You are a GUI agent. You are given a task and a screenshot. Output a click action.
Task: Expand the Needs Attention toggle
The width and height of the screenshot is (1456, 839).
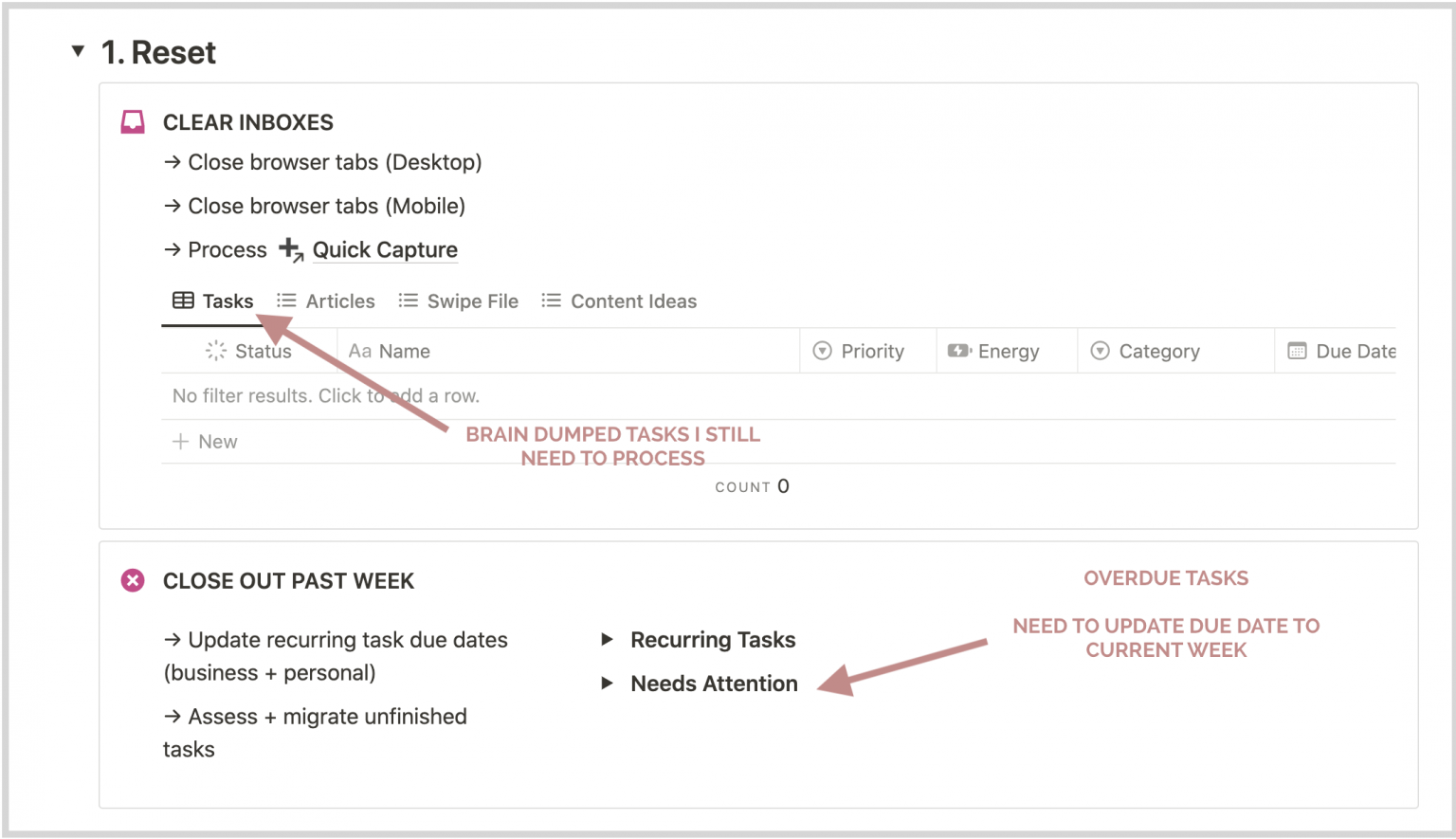pos(608,684)
